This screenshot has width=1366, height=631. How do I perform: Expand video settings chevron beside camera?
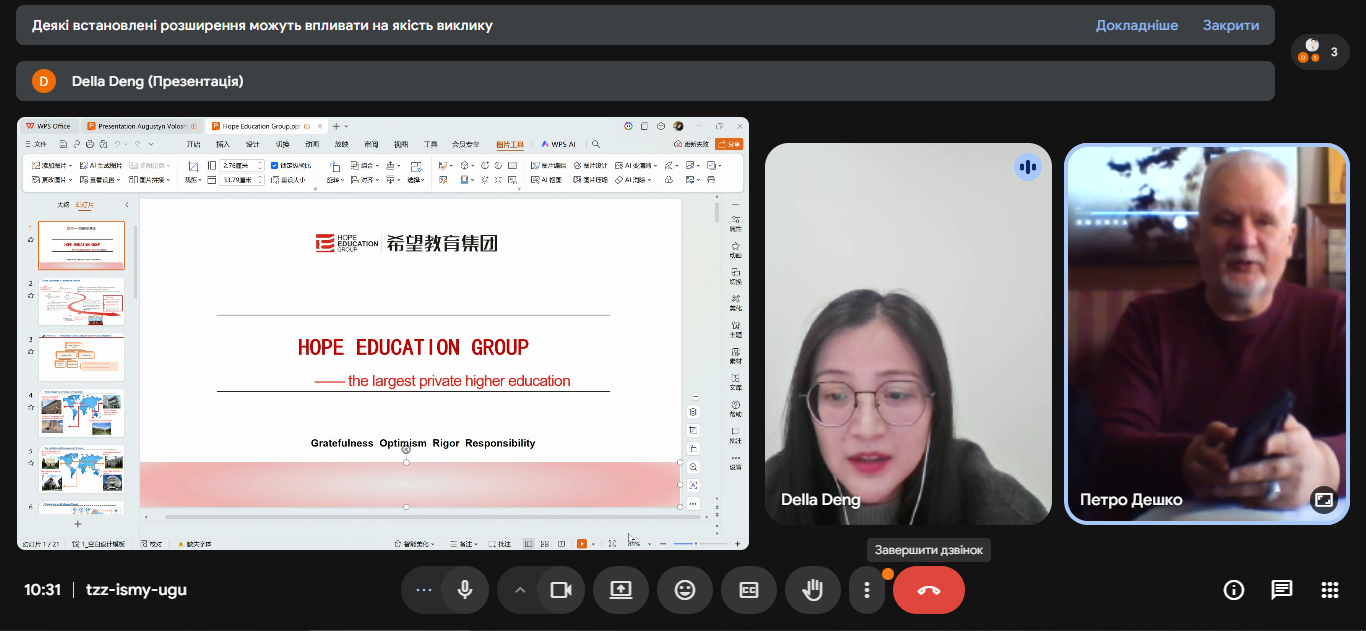(520, 590)
